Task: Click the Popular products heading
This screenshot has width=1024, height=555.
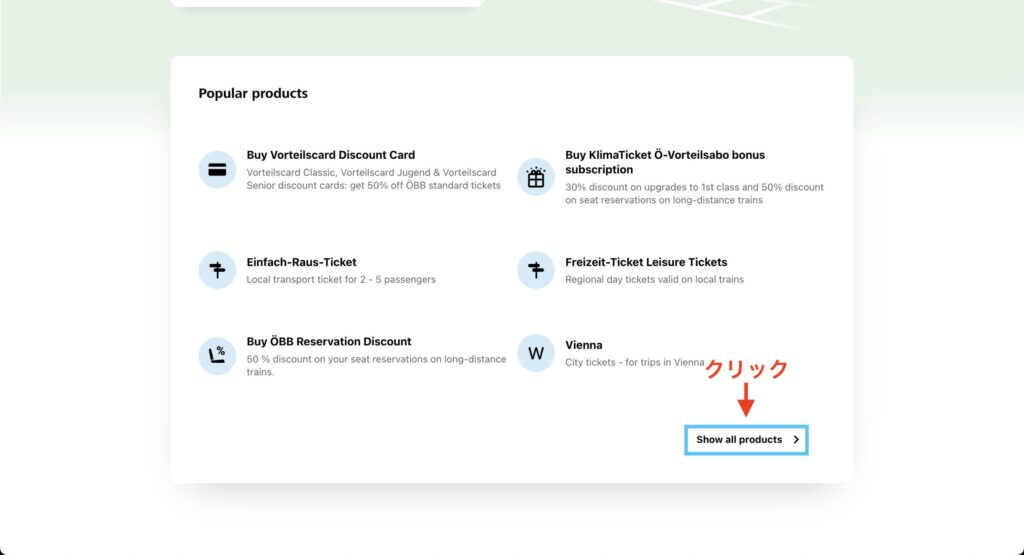Action: click(253, 94)
